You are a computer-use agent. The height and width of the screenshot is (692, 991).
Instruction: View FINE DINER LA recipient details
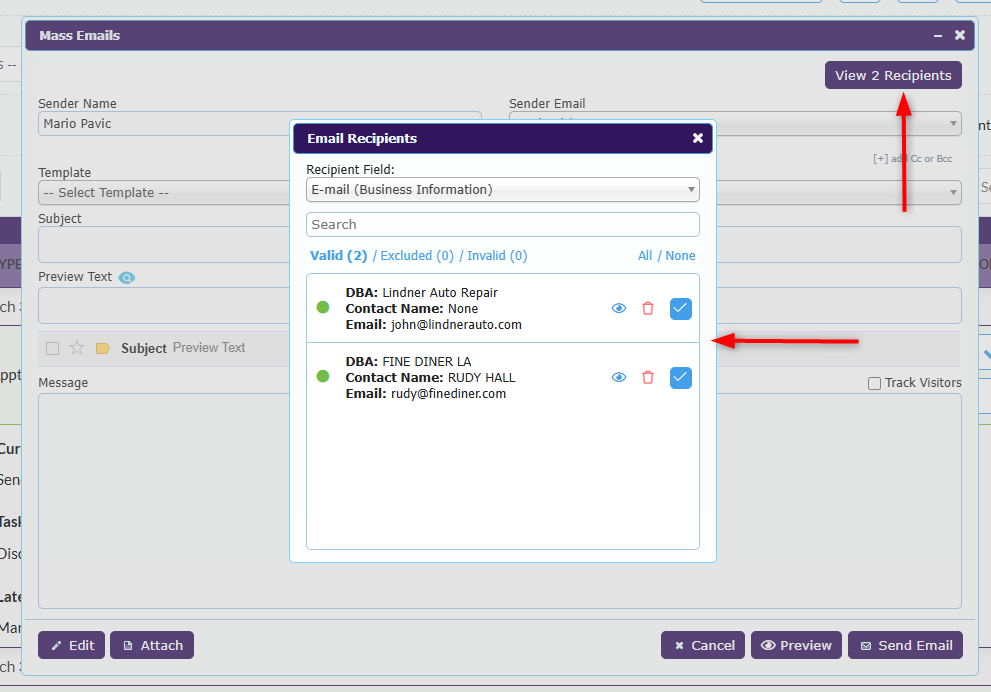(619, 377)
